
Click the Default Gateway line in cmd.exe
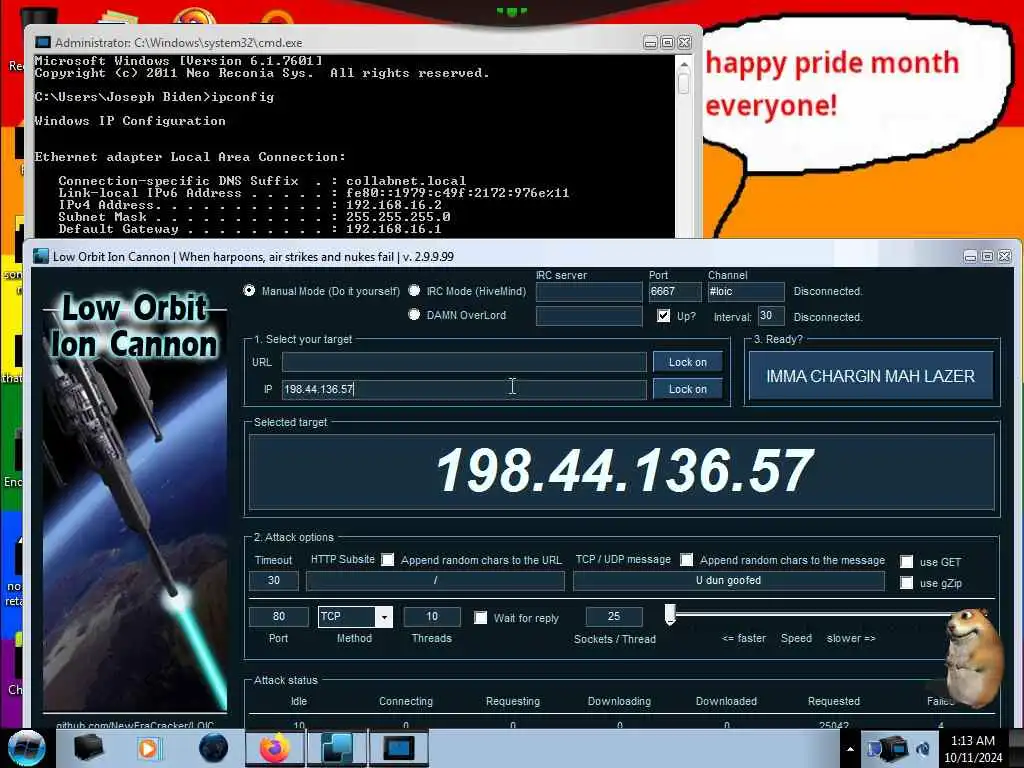coord(249,229)
